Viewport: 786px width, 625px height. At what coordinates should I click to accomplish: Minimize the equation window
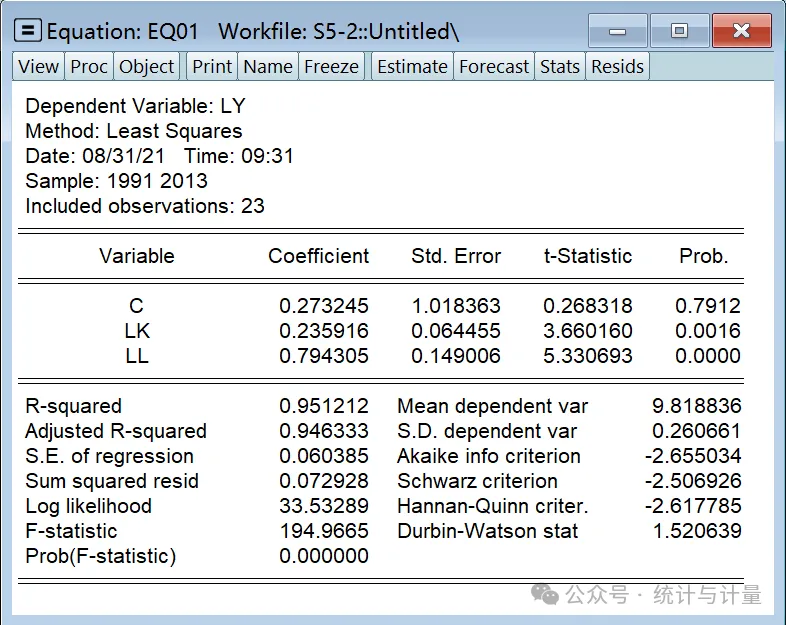point(618,31)
